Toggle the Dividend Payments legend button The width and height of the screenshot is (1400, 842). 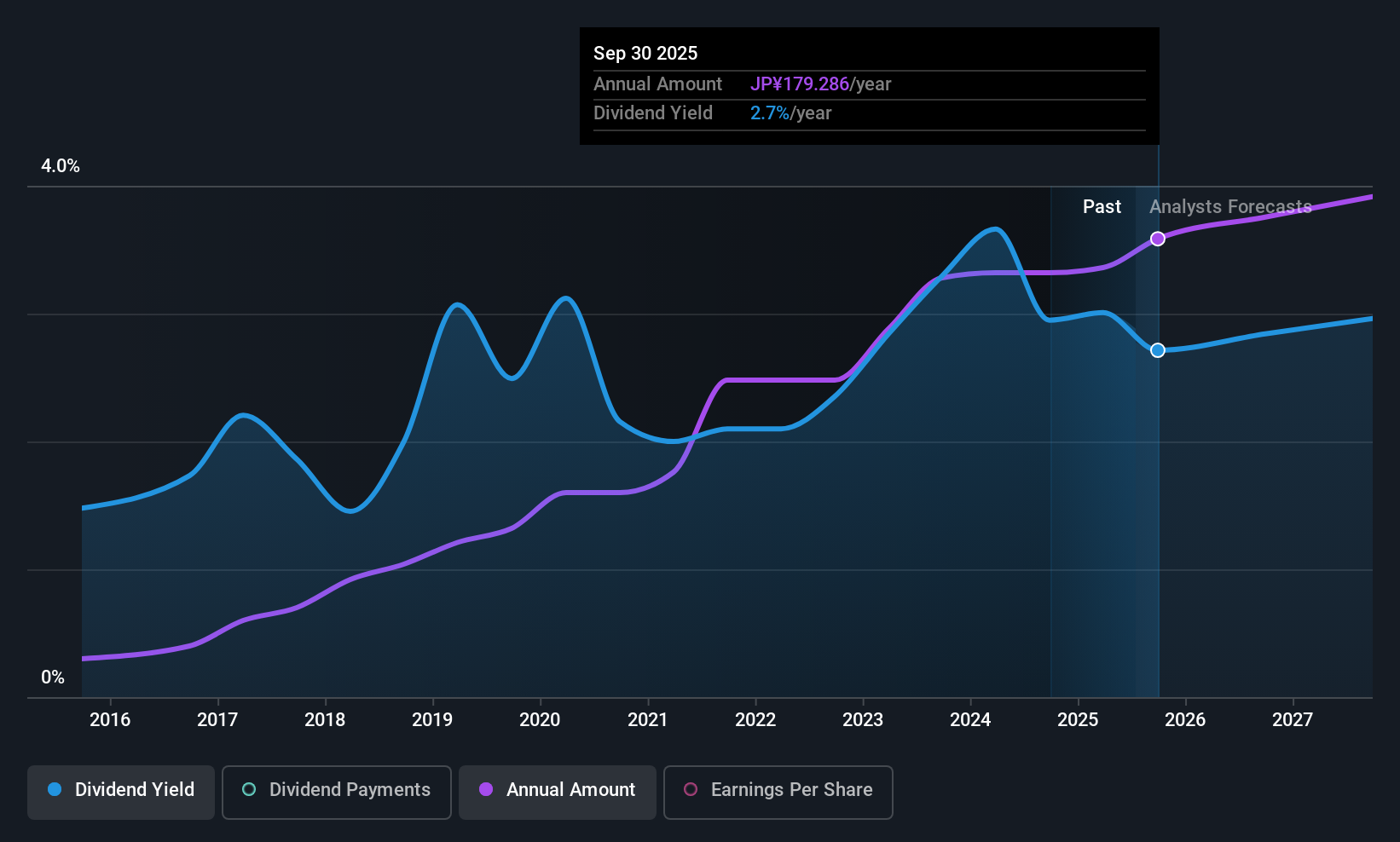coord(337,793)
